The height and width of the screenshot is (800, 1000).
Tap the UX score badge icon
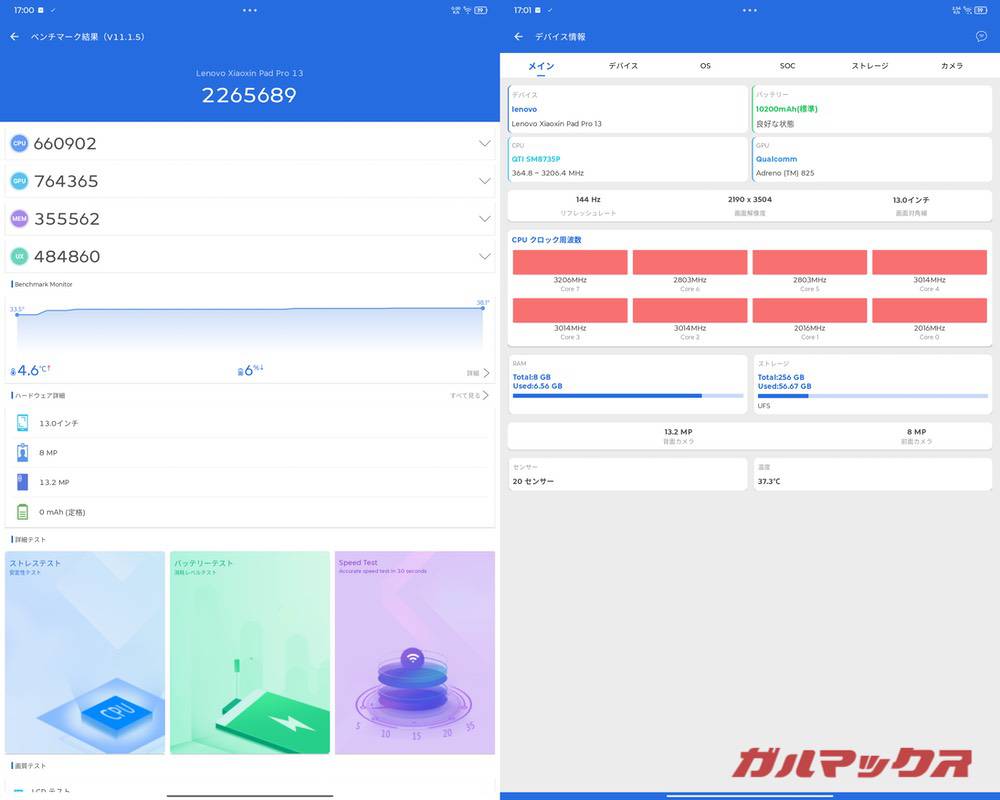(x=19, y=256)
